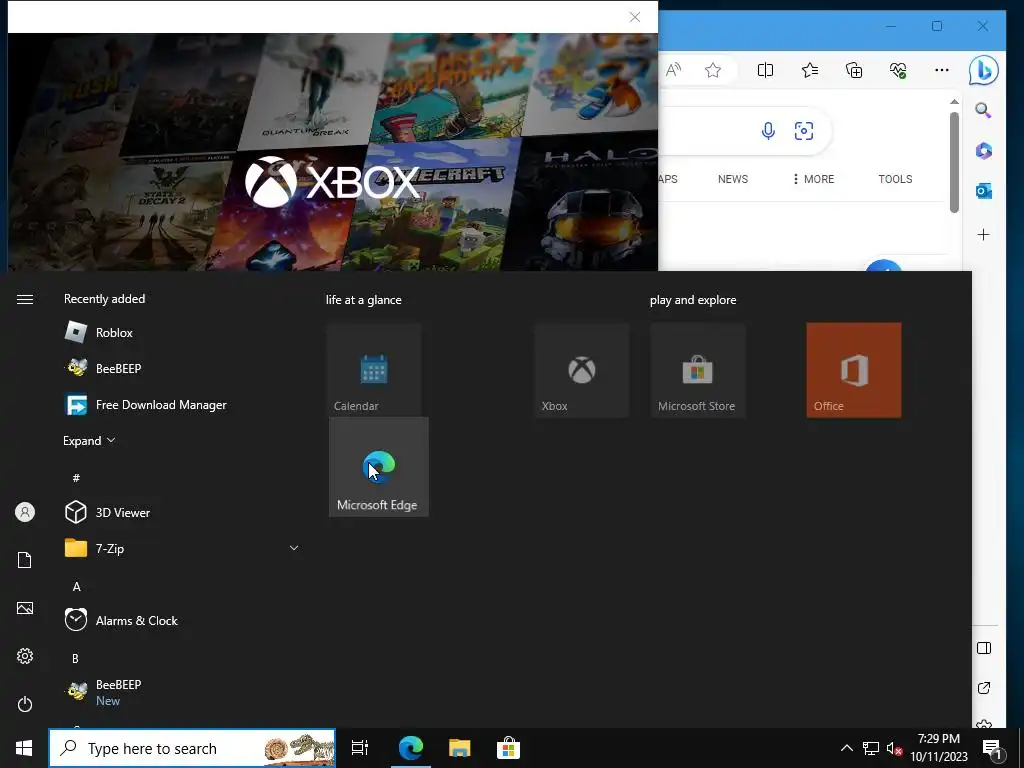Toggle split screen in Edge toolbar

765,70
